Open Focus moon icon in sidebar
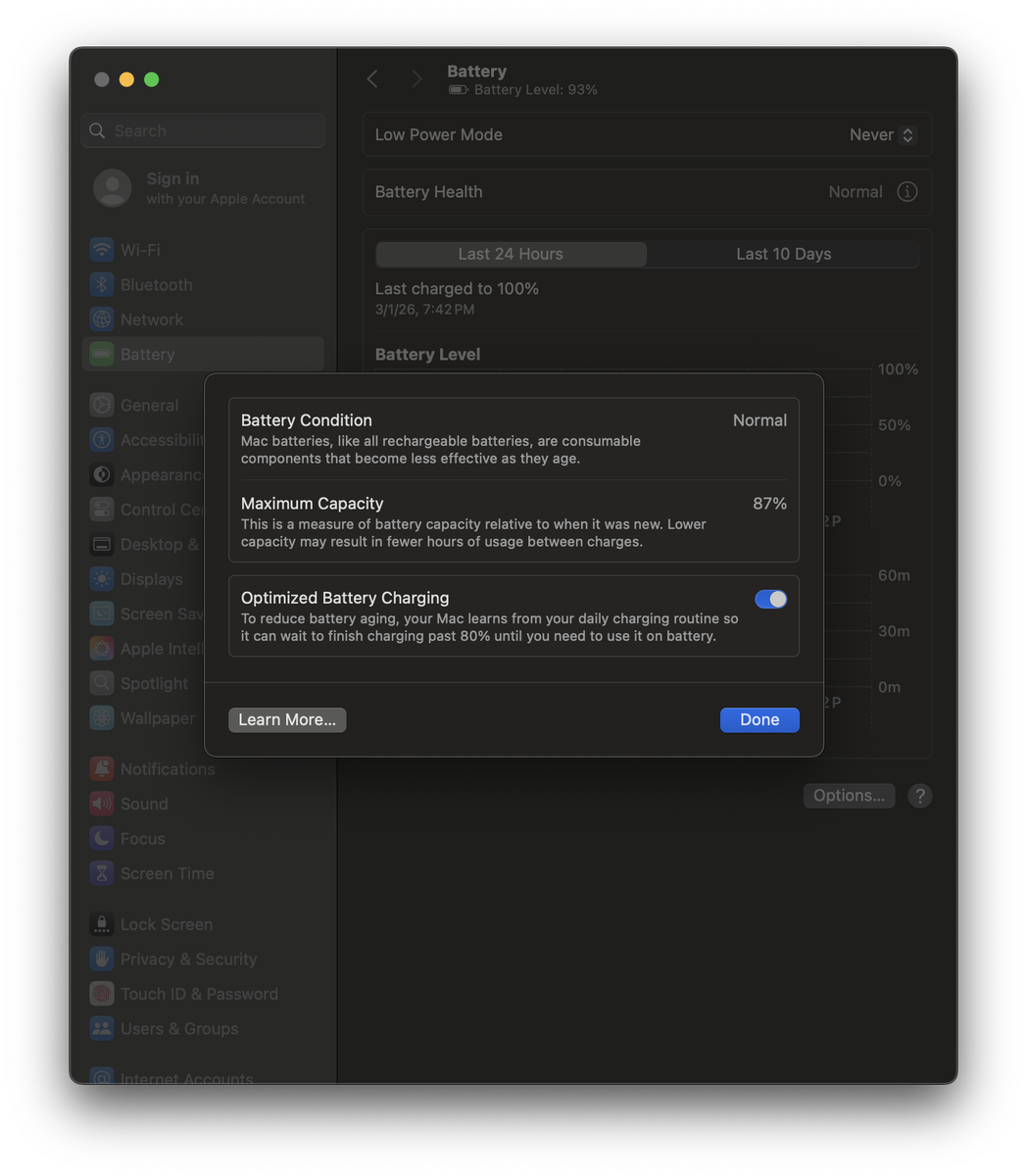Image resolution: width=1027 pixels, height=1176 pixels. [102, 839]
